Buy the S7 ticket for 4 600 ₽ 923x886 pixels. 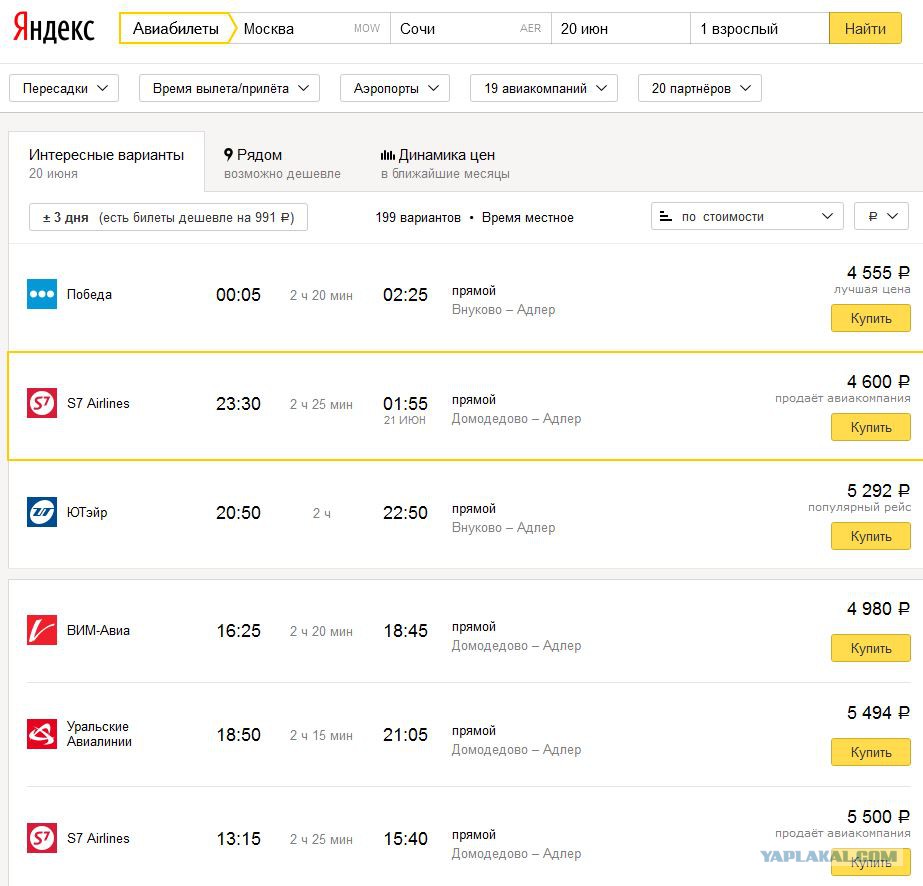click(x=871, y=427)
